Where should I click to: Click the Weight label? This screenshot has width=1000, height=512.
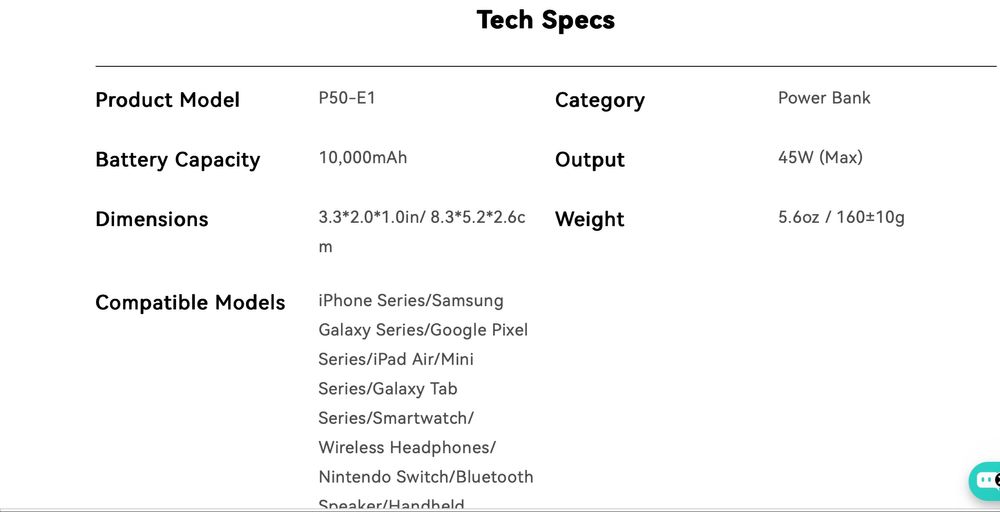589,220
